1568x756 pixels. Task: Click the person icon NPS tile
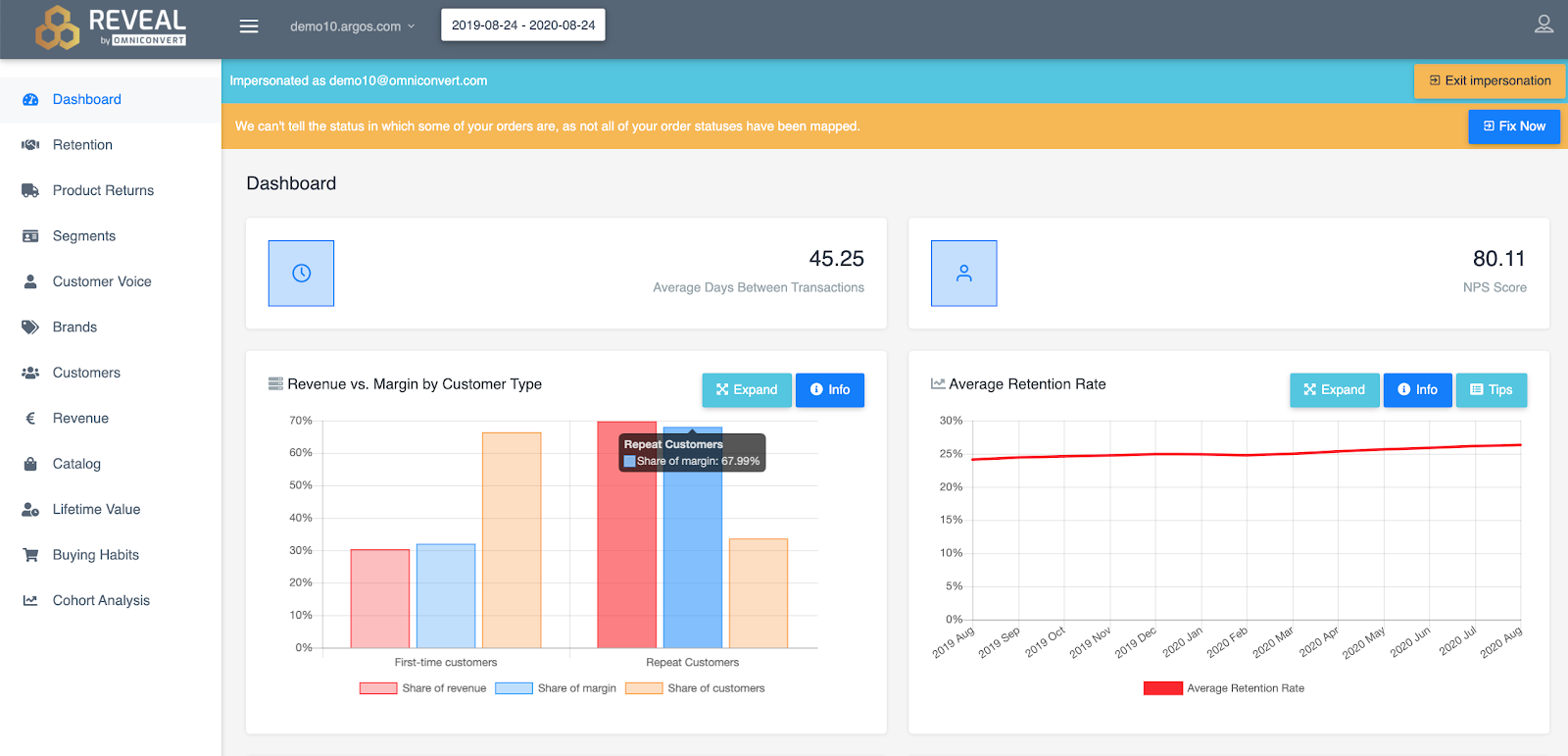[964, 274]
